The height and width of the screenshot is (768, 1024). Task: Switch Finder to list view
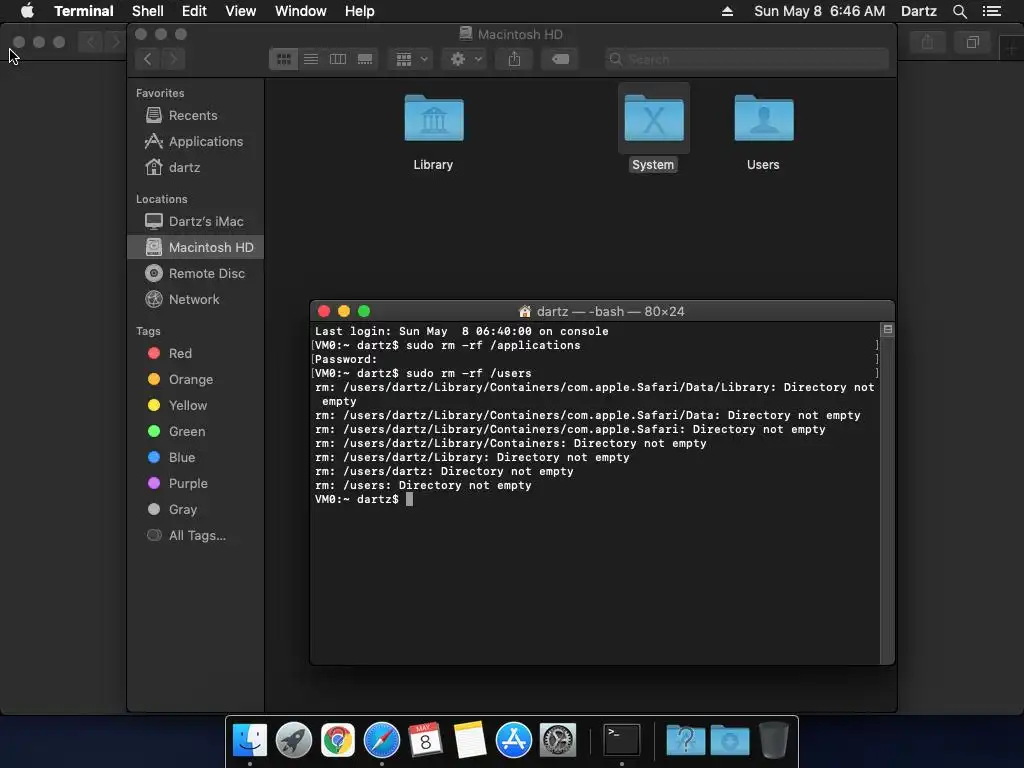tap(311, 59)
